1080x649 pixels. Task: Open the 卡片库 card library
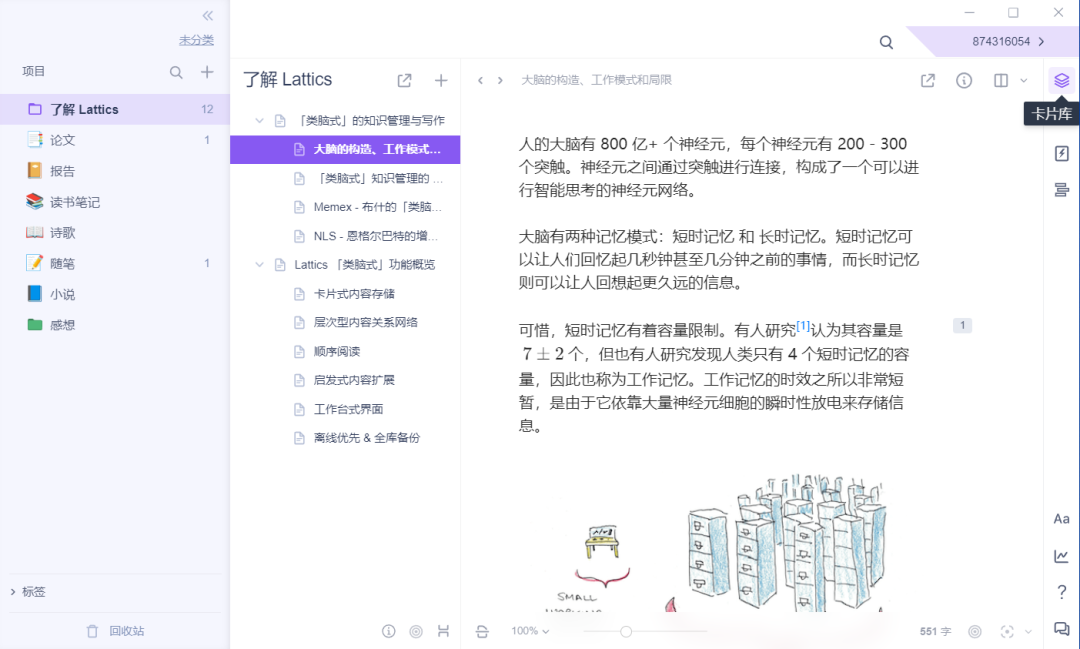coord(1061,81)
